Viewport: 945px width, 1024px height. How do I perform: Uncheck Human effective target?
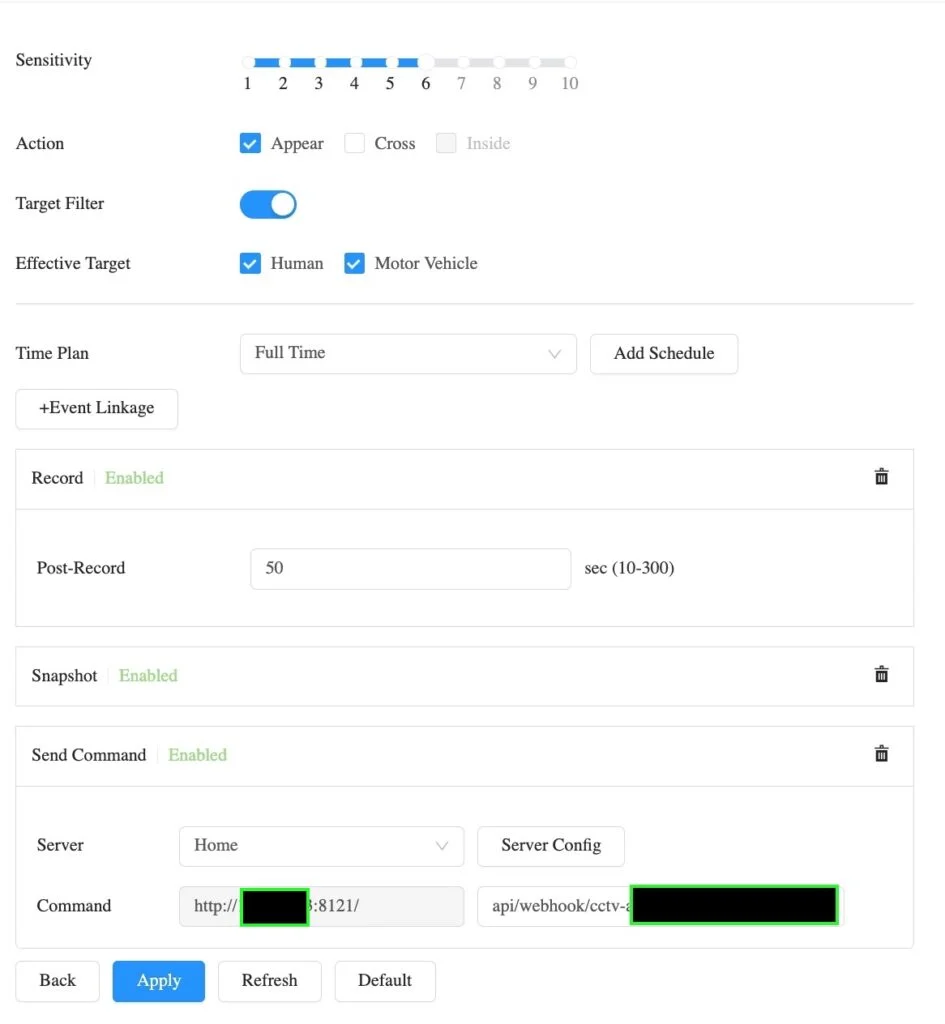click(250, 264)
